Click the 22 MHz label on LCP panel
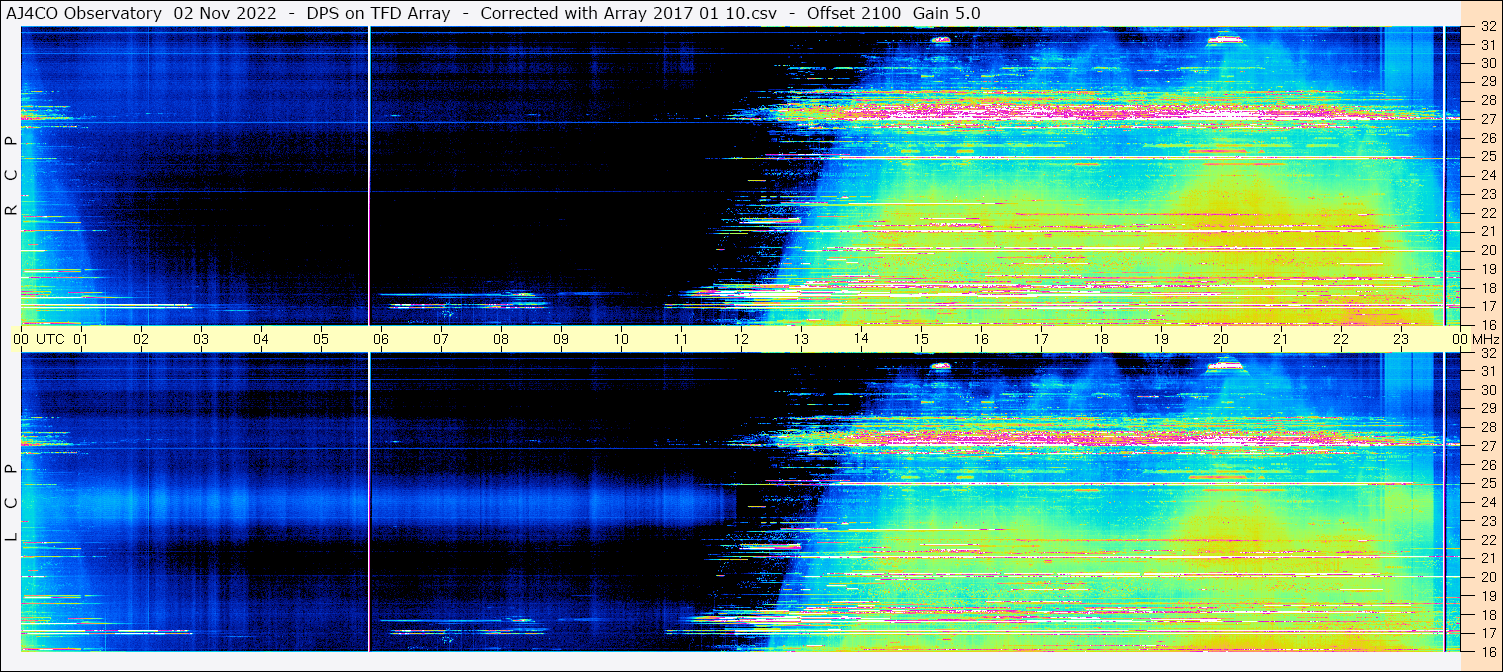This screenshot has width=1503, height=672. [1487, 540]
